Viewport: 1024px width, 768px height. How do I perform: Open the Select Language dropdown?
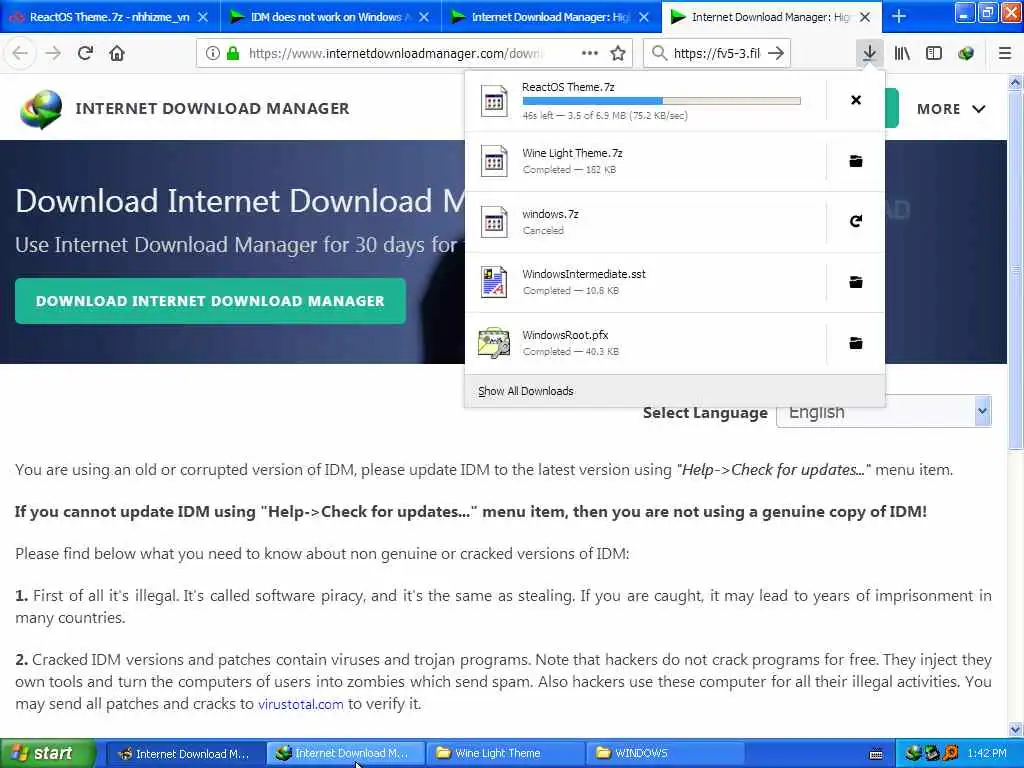pos(884,412)
